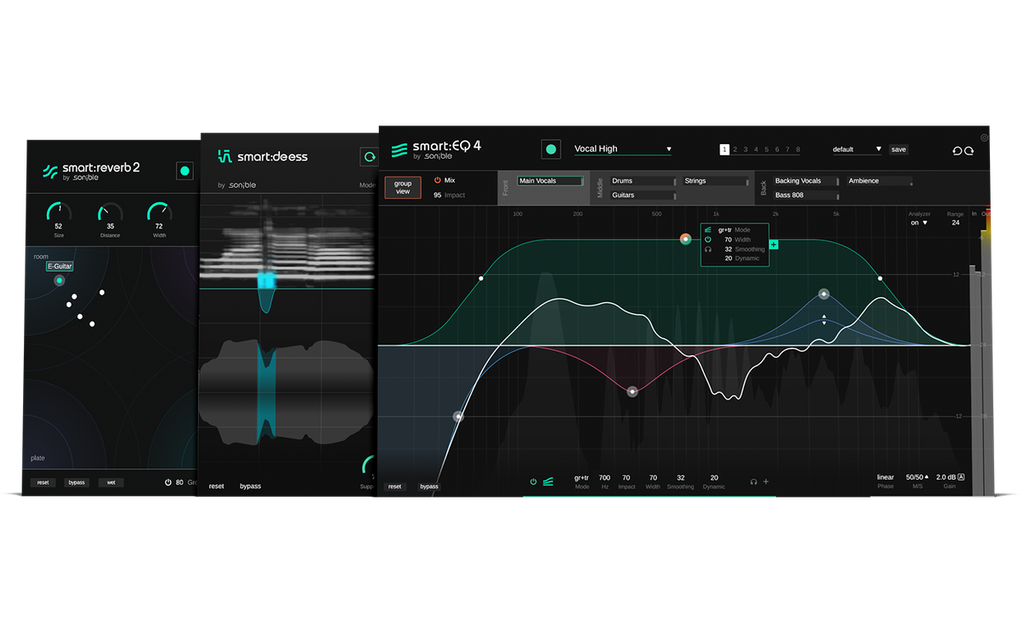The height and width of the screenshot is (623, 1024).
Task: Click the green plus button on popup
Action: [x=774, y=244]
